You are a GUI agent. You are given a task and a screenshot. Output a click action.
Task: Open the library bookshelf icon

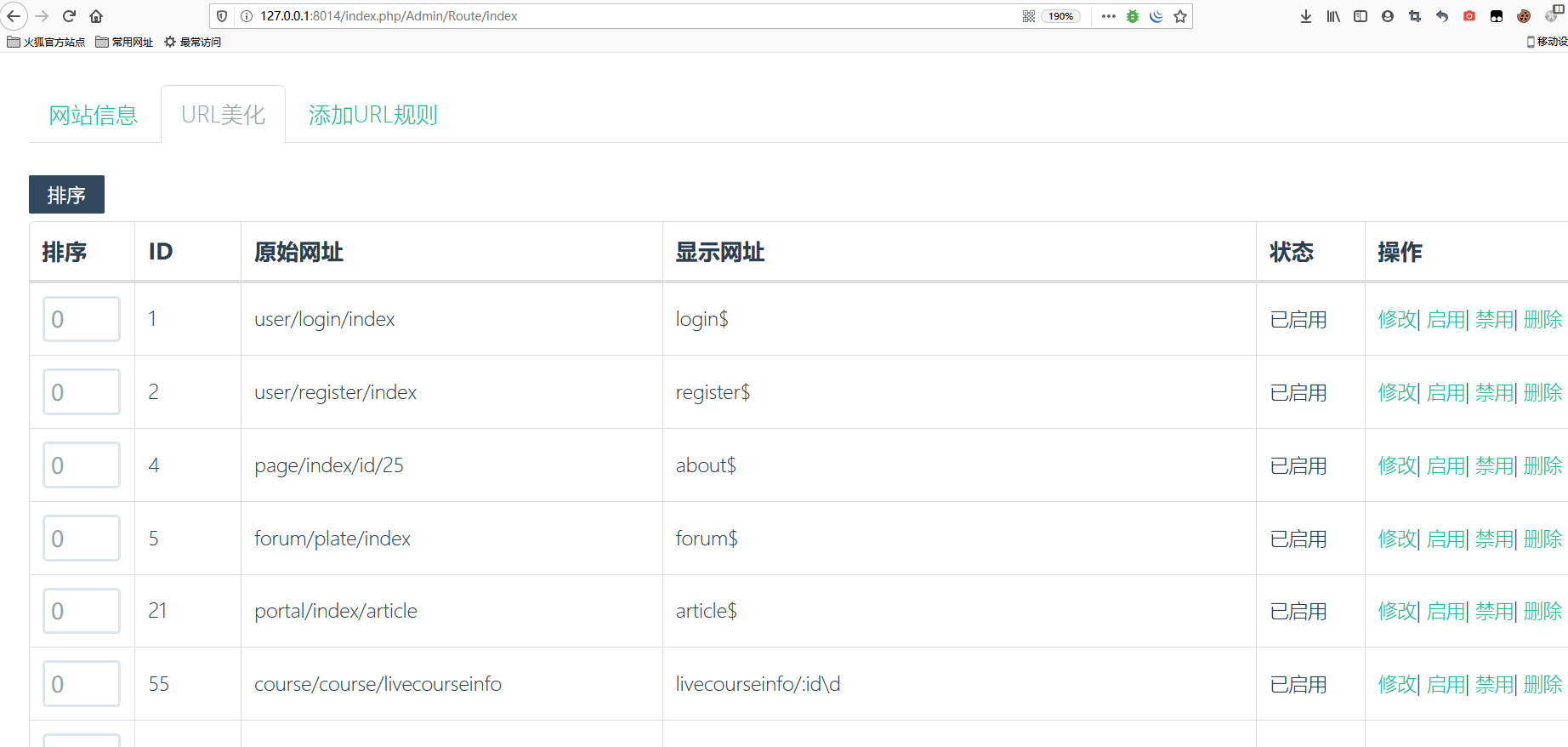[1333, 16]
